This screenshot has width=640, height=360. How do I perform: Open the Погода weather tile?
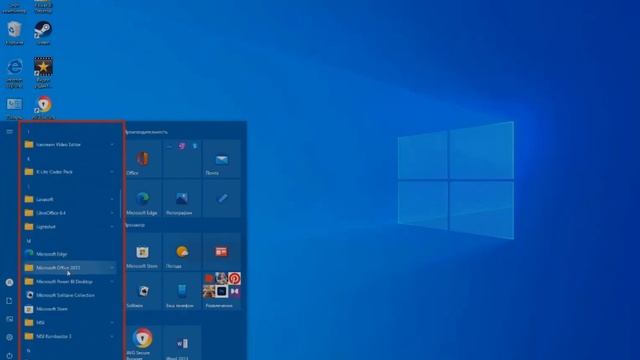182,251
